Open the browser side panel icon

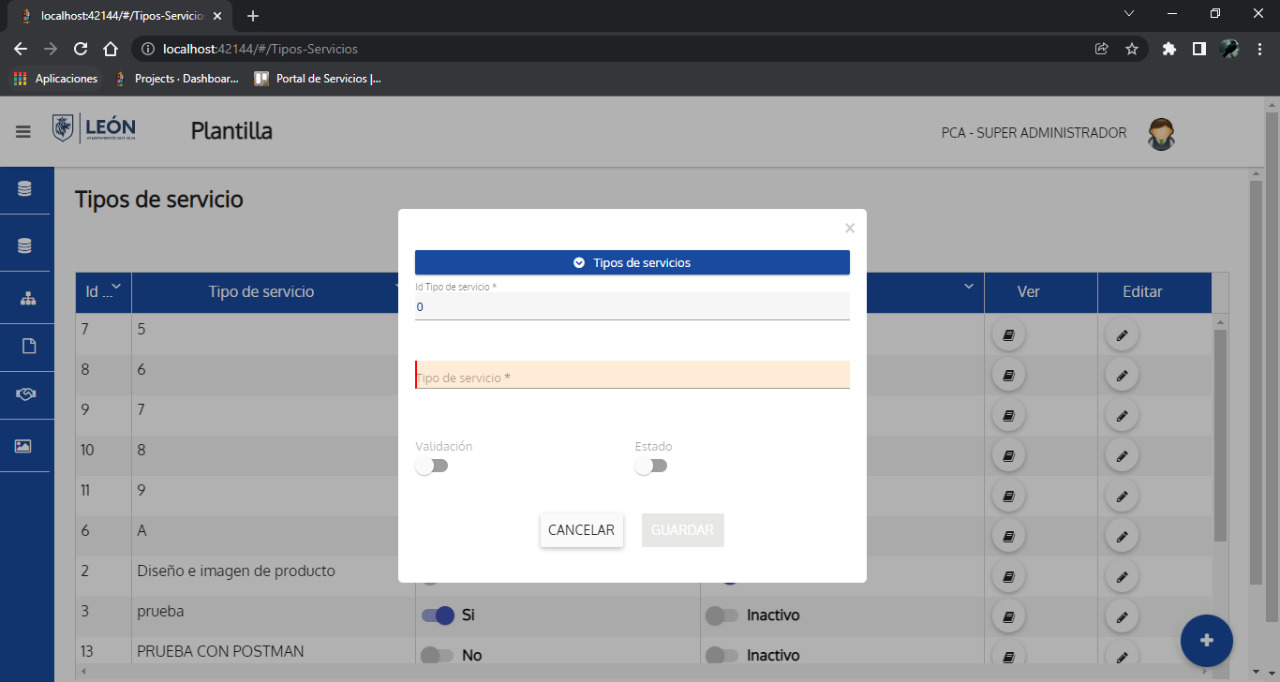1199,48
